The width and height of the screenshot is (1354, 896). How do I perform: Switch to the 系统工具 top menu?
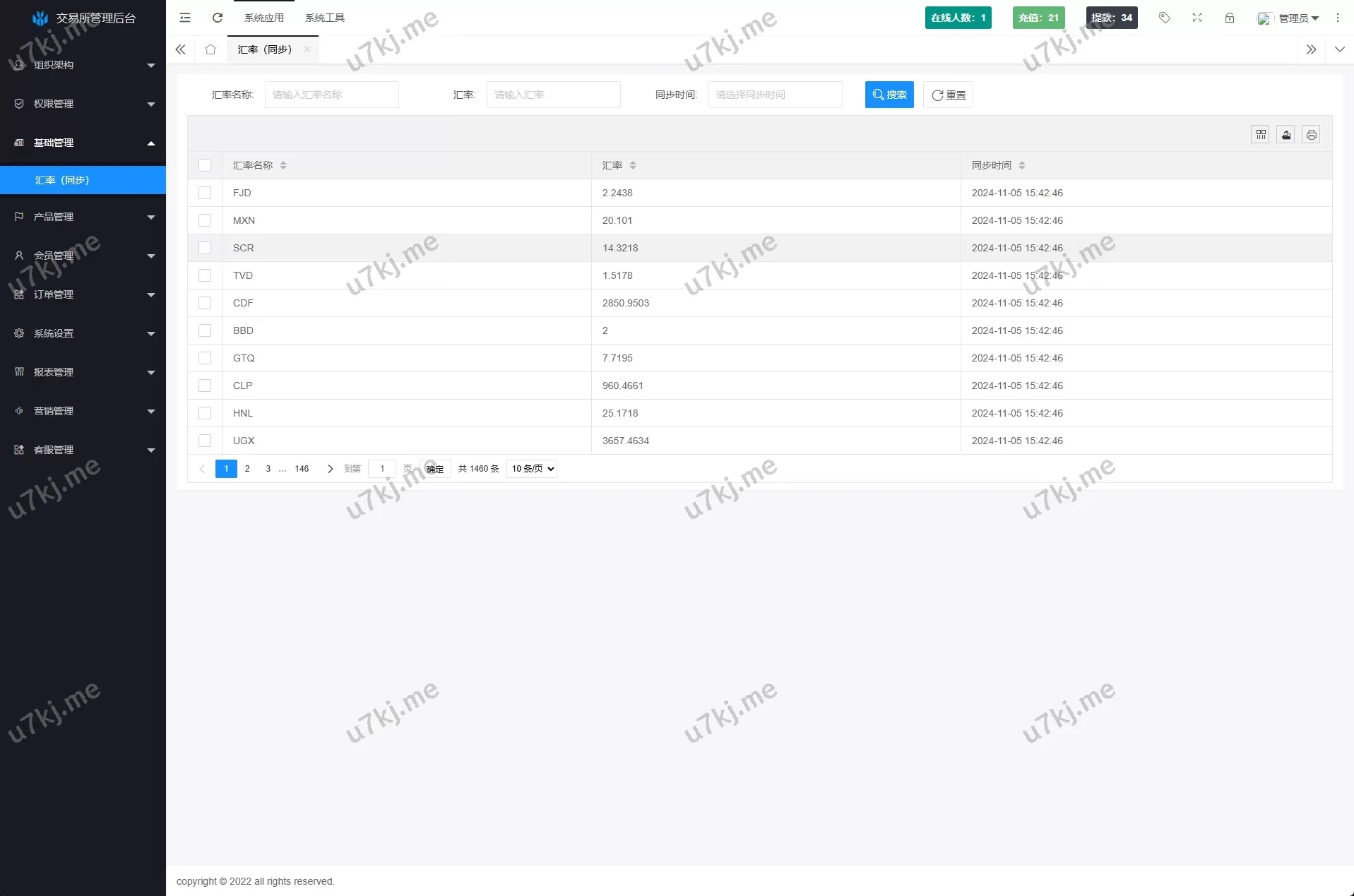[325, 18]
